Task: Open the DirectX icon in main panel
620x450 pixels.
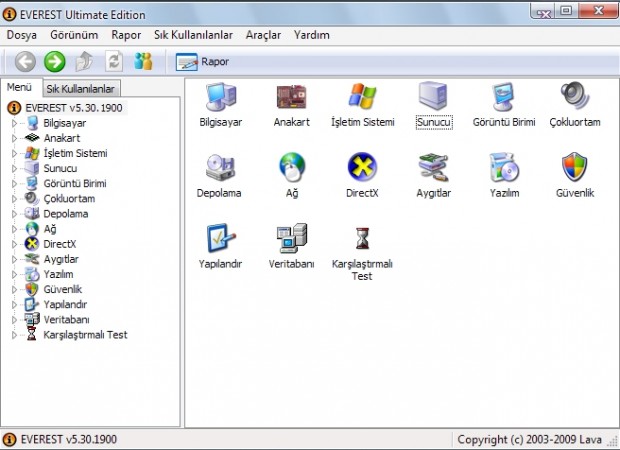Action: (362, 167)
